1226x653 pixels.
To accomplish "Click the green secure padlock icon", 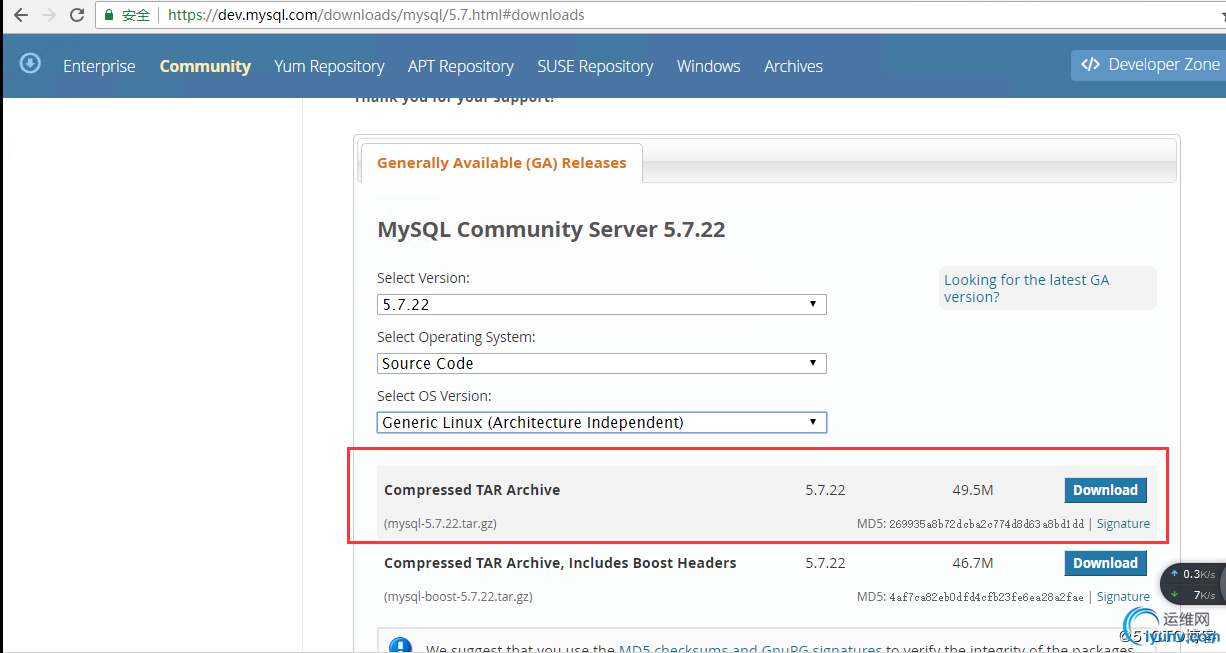I will pos(109,15).
